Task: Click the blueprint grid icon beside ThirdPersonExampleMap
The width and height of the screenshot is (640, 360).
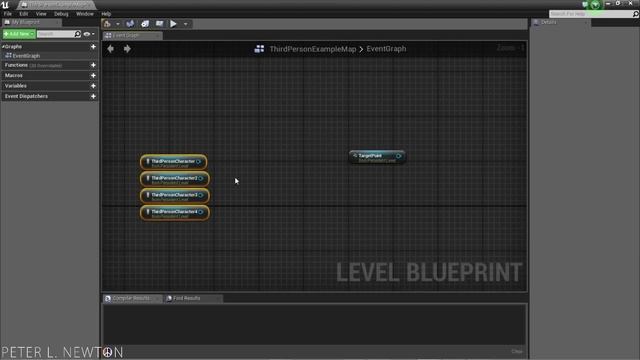Action: [259, 49]
